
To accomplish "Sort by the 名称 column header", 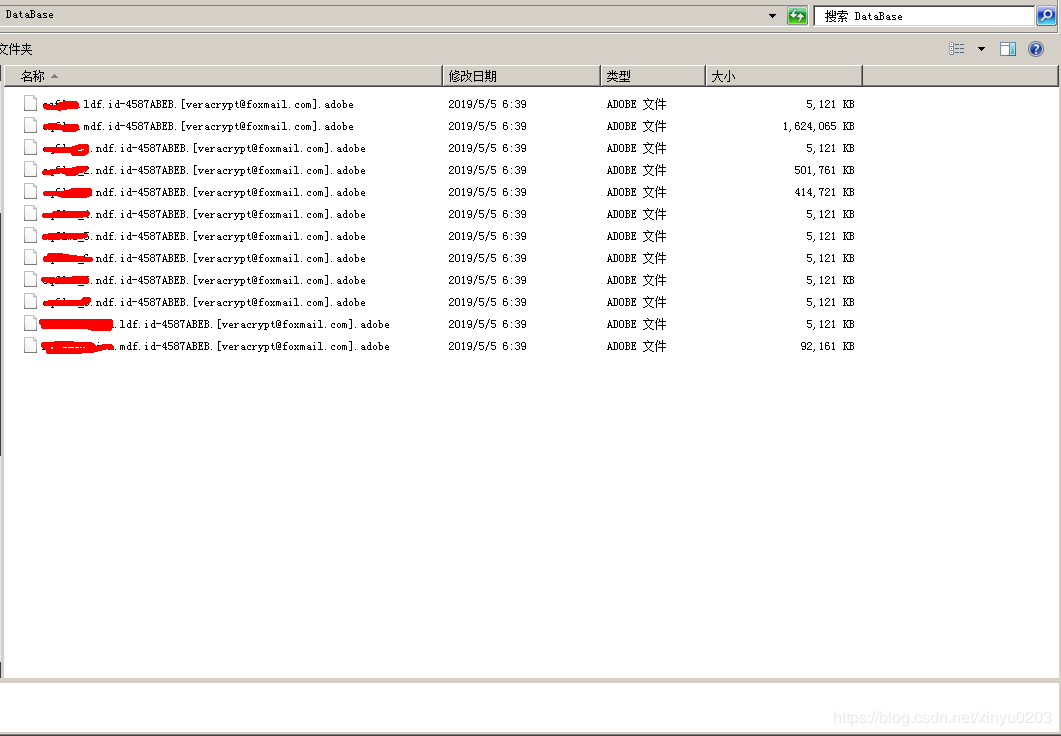I will point(223,76).
